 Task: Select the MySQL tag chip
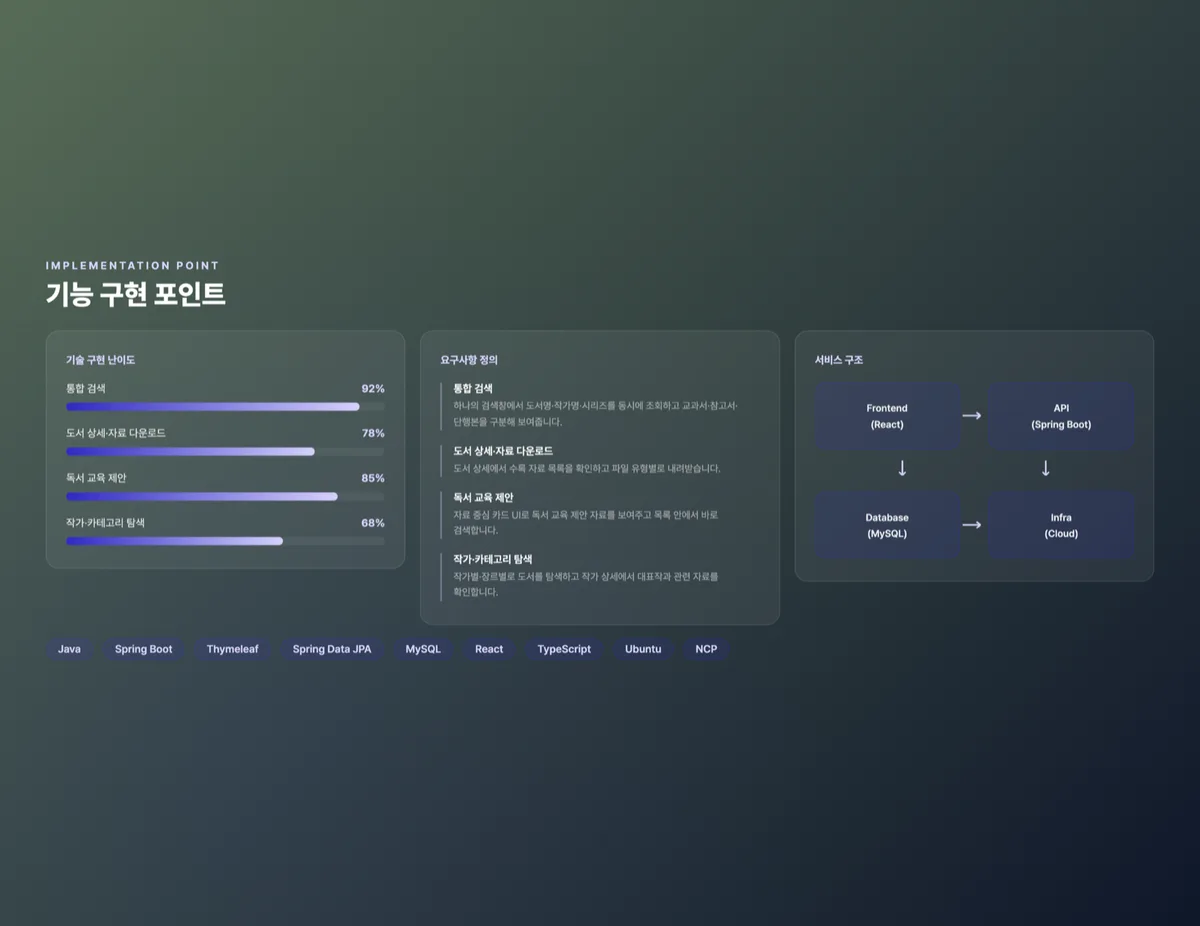point(423,649)
